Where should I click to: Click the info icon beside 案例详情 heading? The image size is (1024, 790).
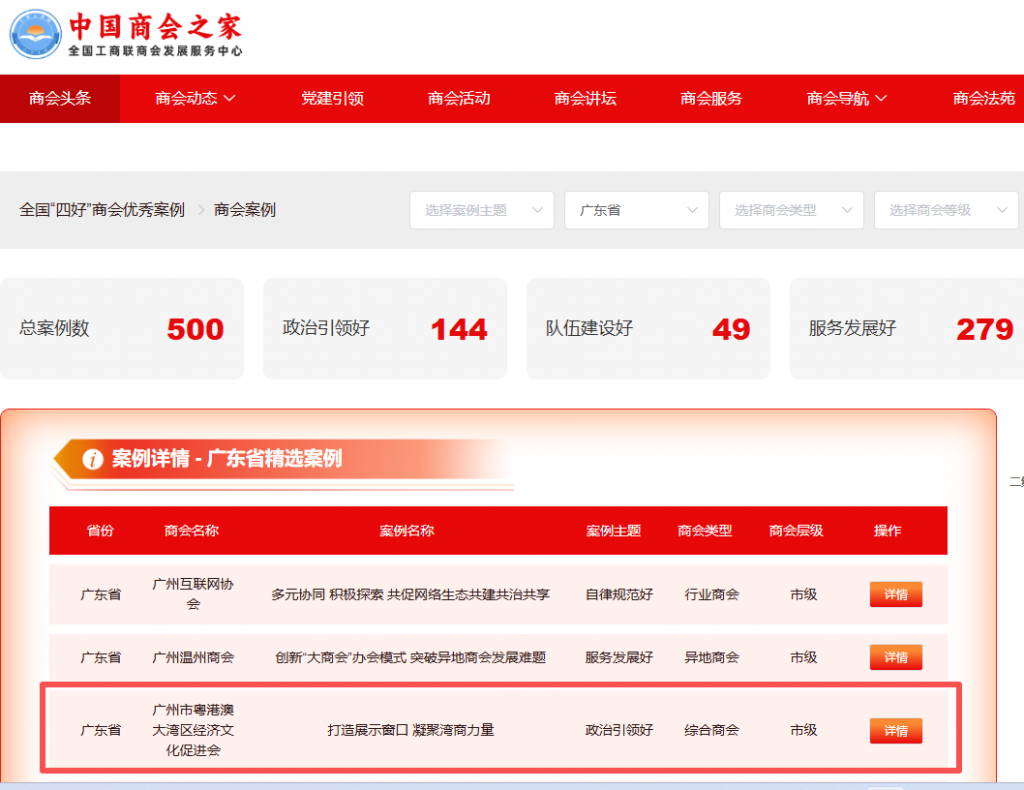tap(93, 459)
